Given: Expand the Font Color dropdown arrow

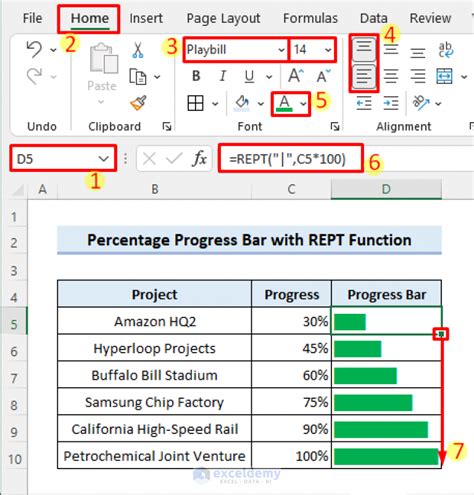Looking at the screenshot, I should (x=303, y=104).
